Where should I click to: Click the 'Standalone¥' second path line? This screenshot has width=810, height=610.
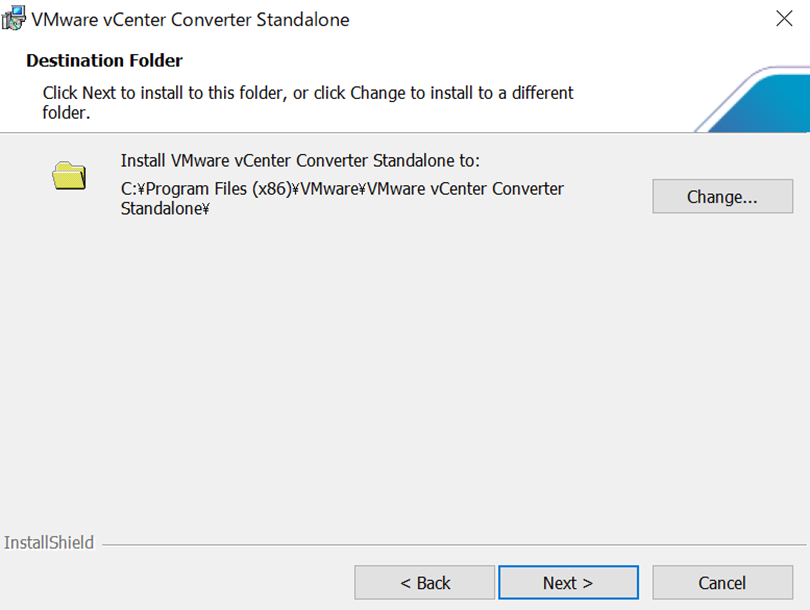pos(165,209)
